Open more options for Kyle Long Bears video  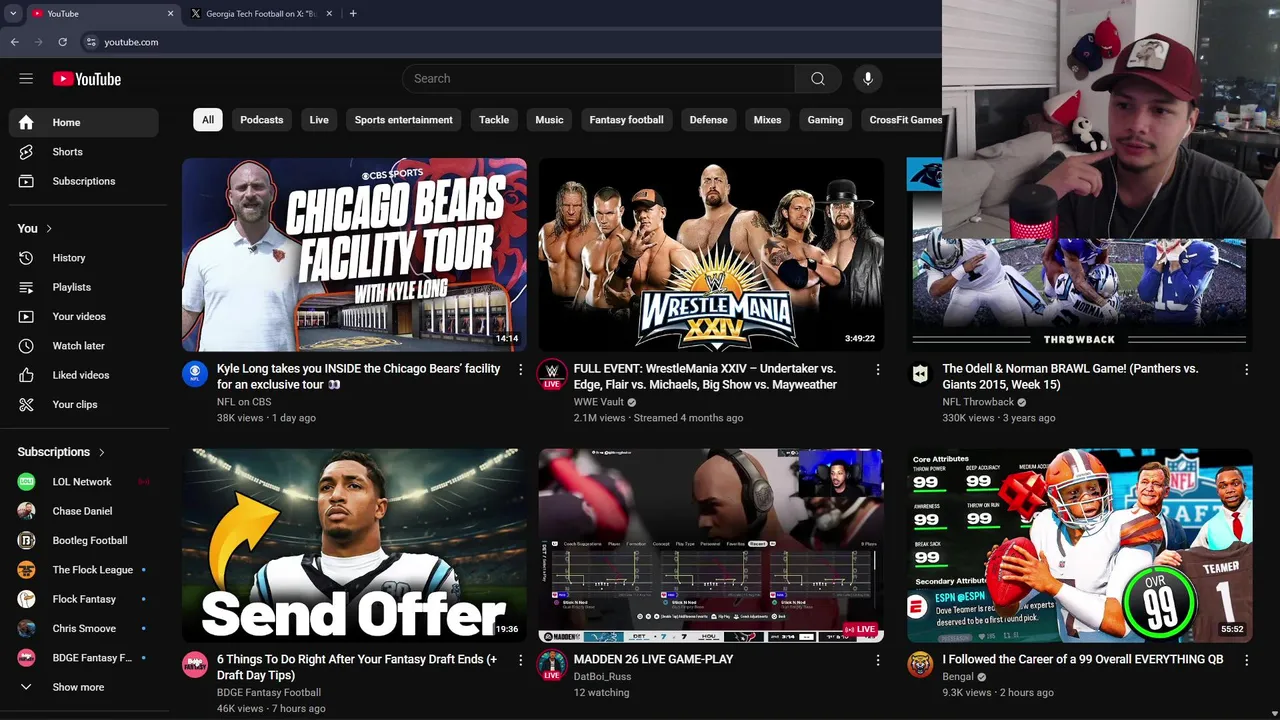pyautogui.click(x=520, y=370)
